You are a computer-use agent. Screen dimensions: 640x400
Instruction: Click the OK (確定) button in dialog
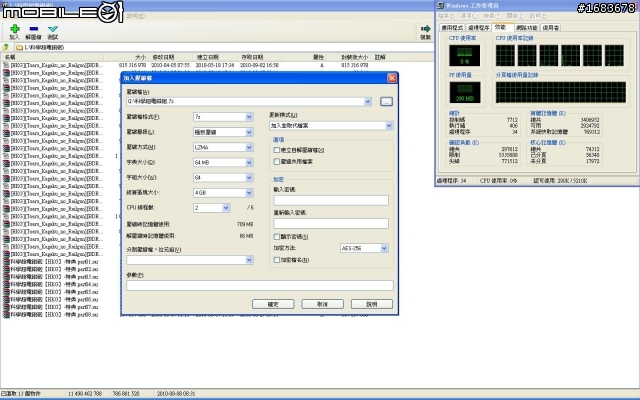[273, 304]
